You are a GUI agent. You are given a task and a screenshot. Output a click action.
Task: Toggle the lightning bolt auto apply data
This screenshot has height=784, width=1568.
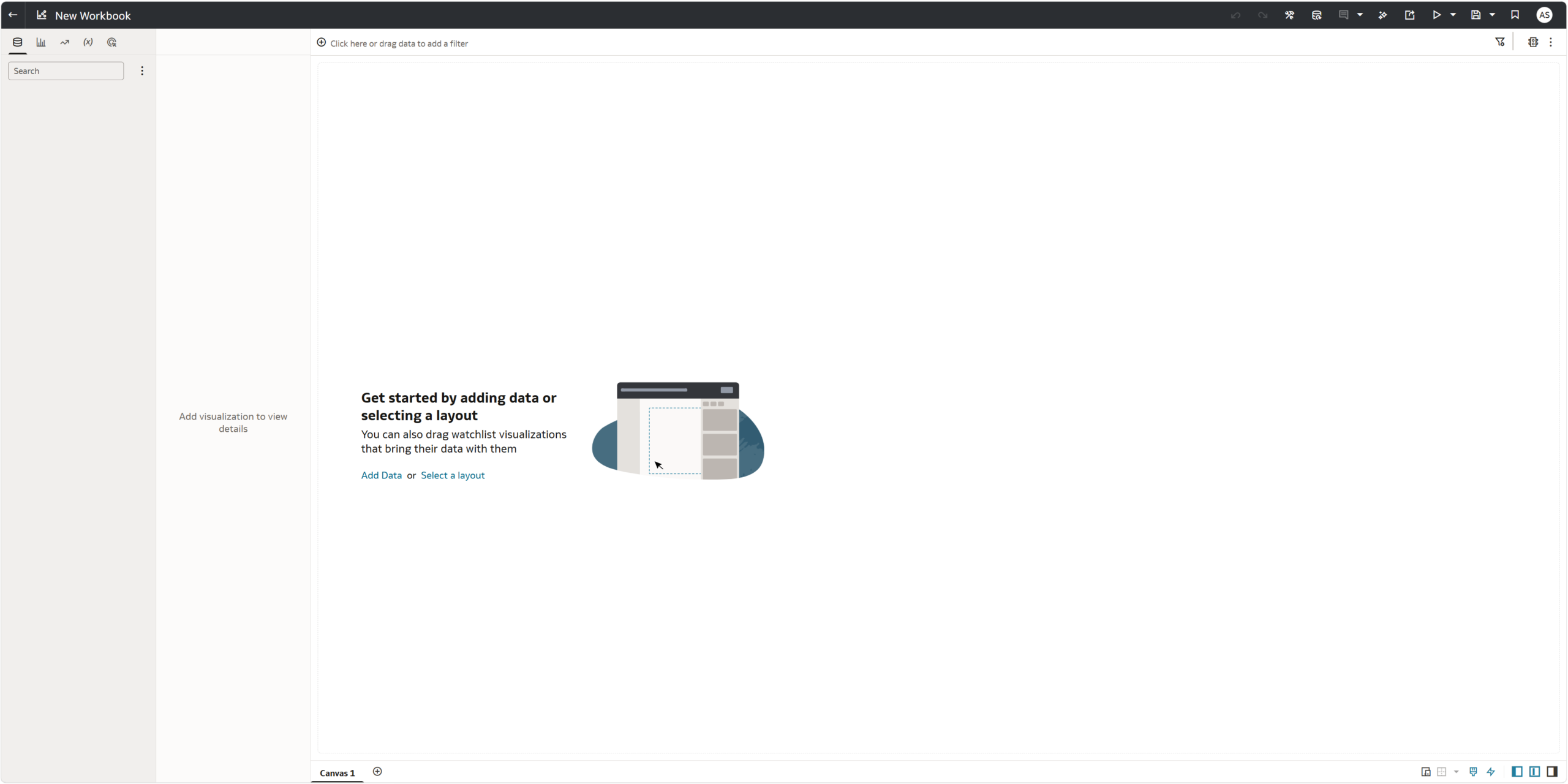tap(1491, 772)
